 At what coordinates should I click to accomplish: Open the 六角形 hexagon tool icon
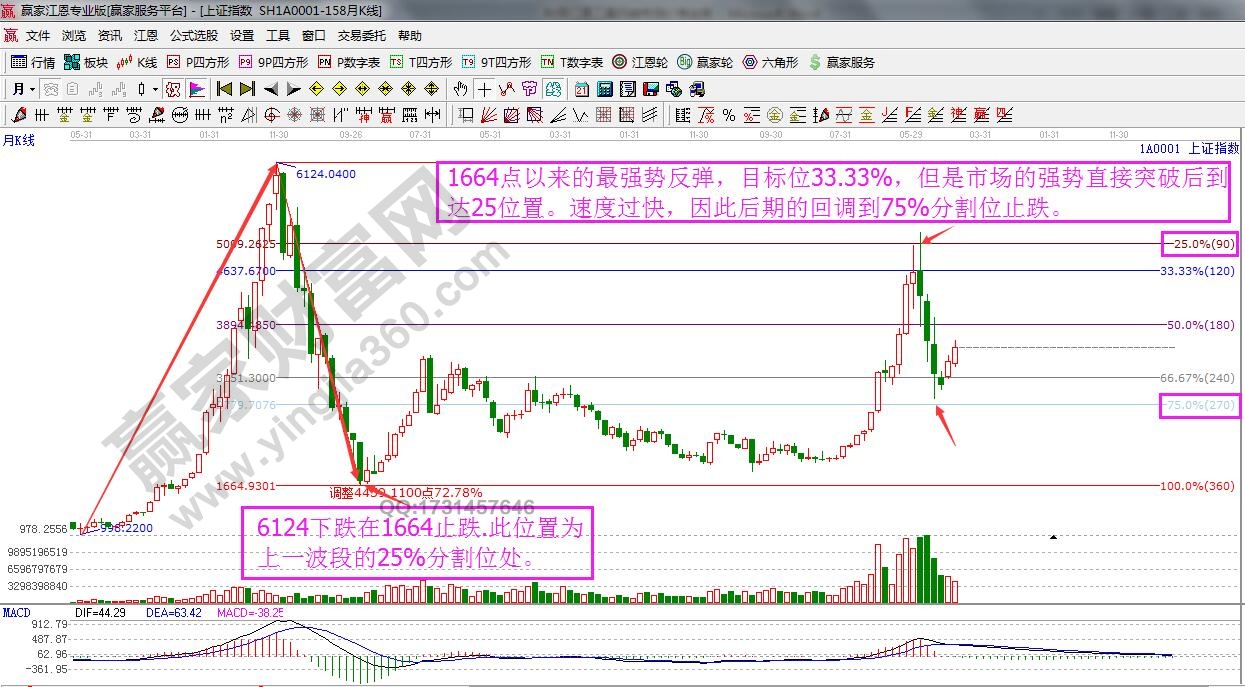(750, 61)
